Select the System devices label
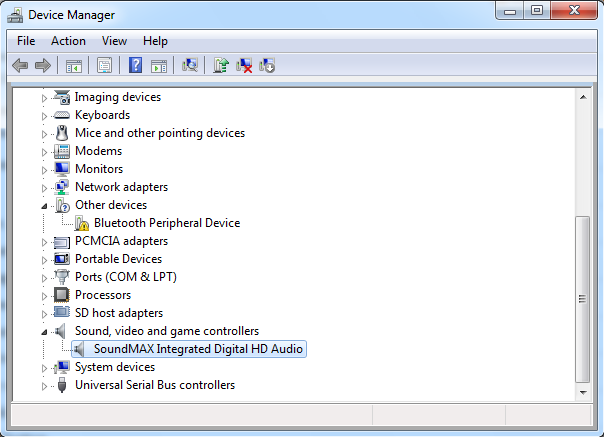 115,367
